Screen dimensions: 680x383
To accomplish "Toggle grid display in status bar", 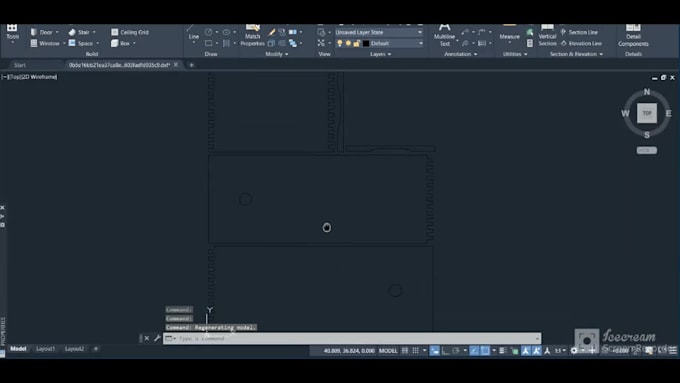I will [x=405, y=350].
